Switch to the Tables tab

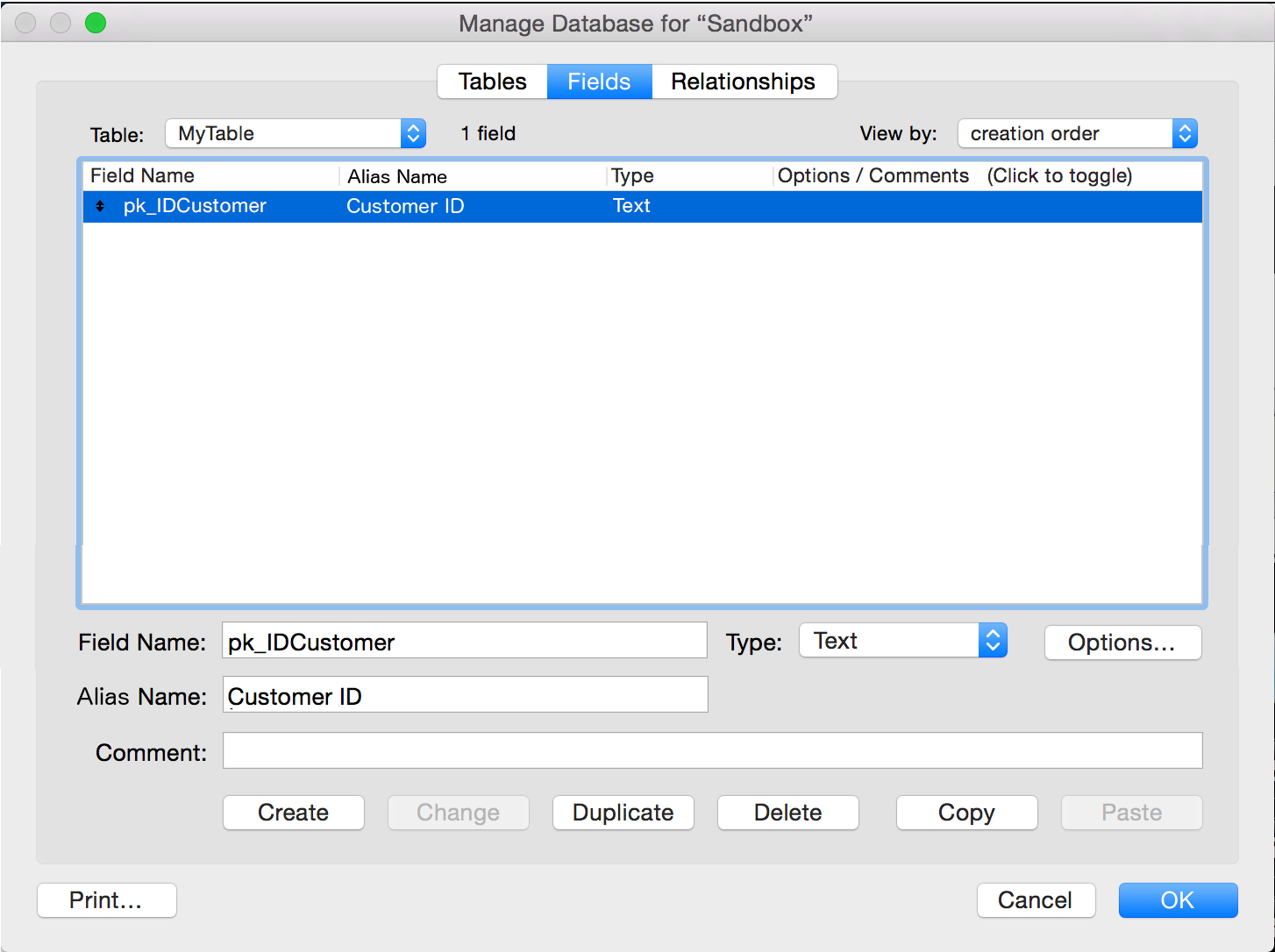point(492,82)
